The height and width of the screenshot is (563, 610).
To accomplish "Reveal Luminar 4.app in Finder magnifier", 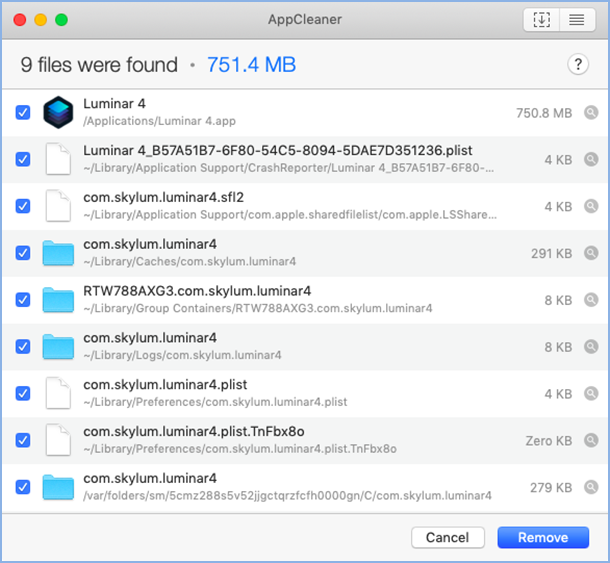I will coord(591,112).
